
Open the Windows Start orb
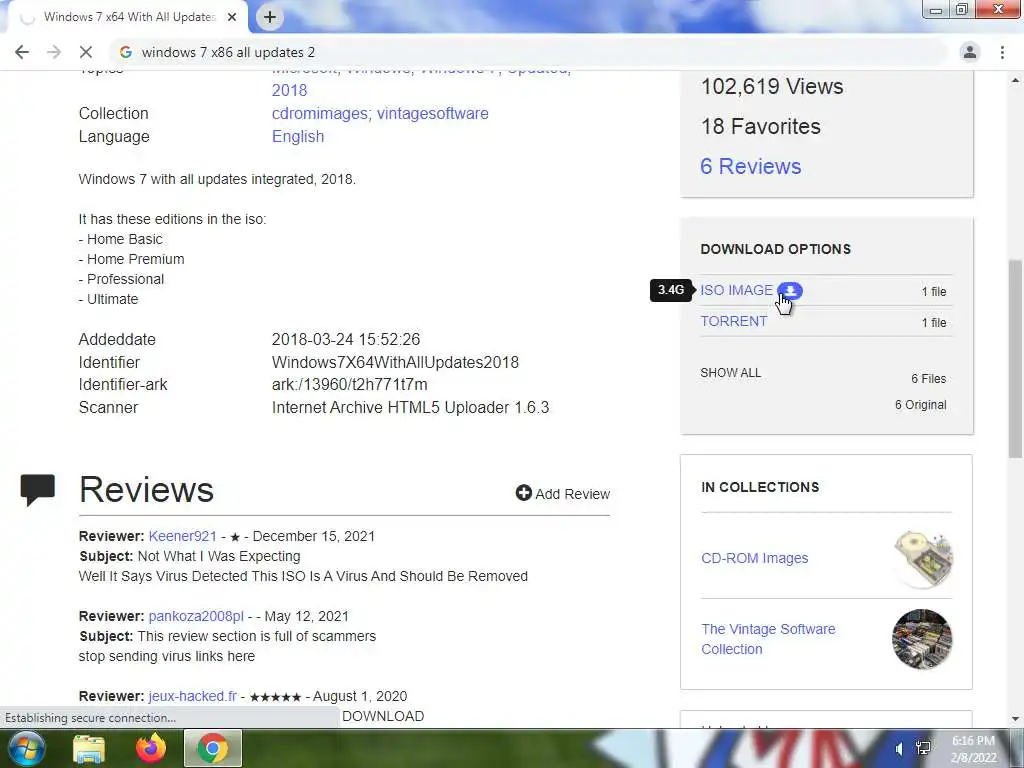pyautogui.click(x=26, y=748)
